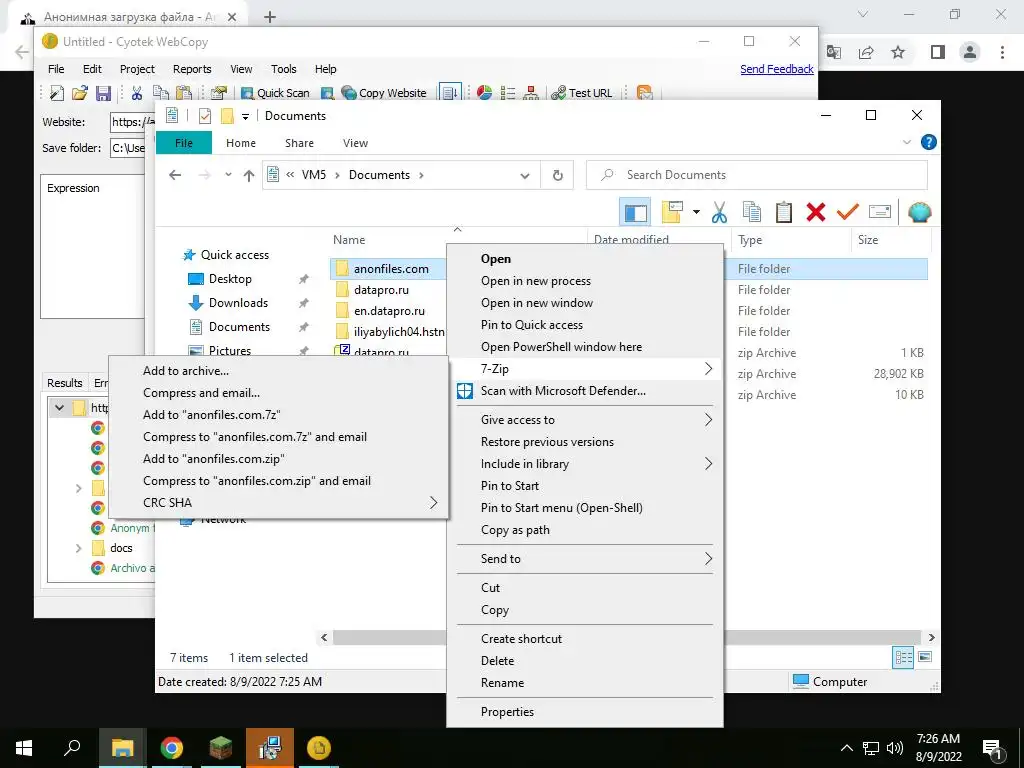Viewport: 1024px width, 768px height.
Task: Choose Properties in the context menu
Action: click(x=584, y=712)
